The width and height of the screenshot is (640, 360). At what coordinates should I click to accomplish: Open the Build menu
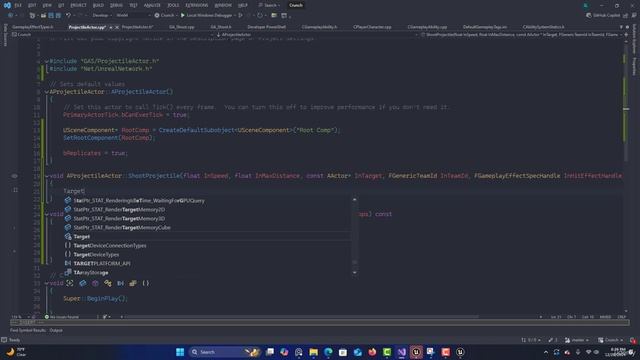click(x=98, y=5)
